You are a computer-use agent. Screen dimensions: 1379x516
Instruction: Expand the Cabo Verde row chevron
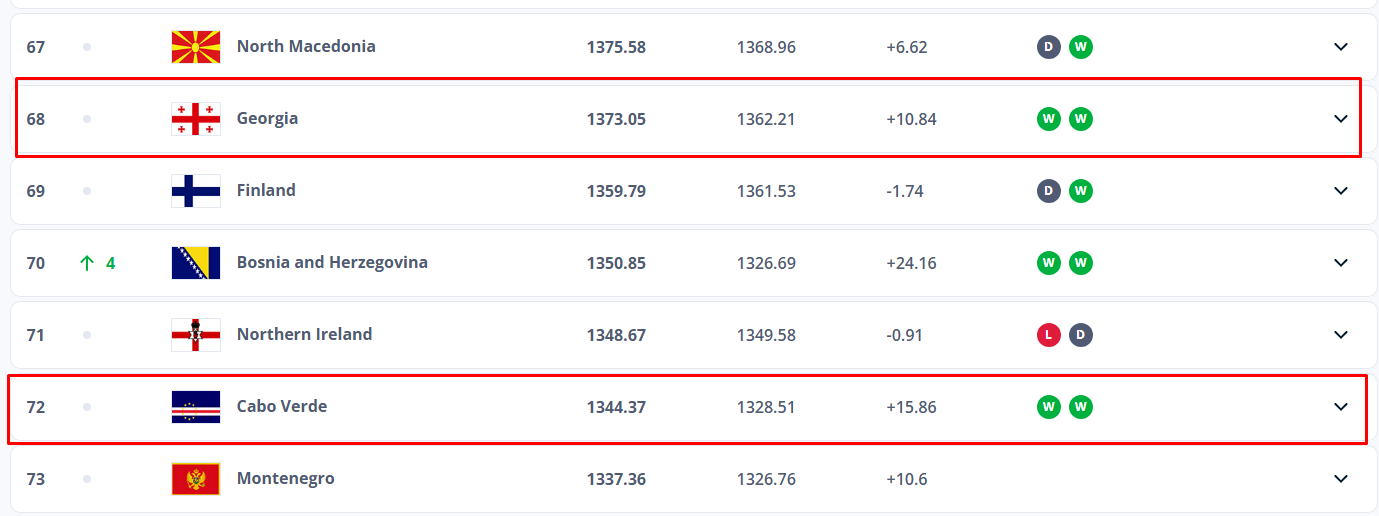pos(1341,407)
